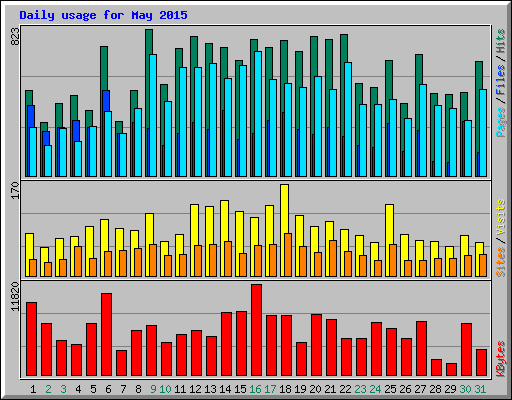The height and width of the screenshot is (400, 512).
Task: Click the red KBytes bar for day 1
Action: tap(31, 339)
